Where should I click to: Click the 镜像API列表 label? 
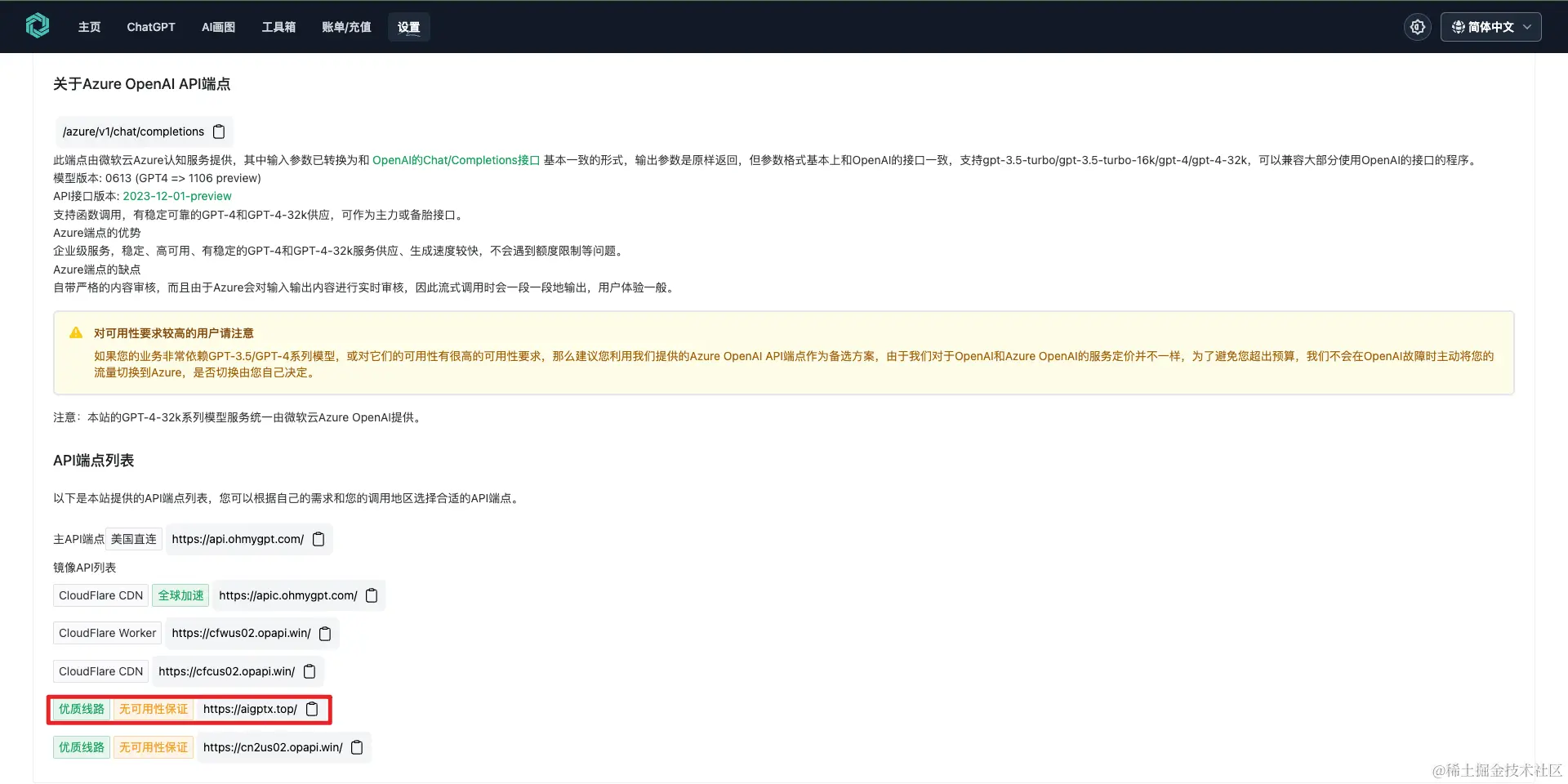pos(85,568)
